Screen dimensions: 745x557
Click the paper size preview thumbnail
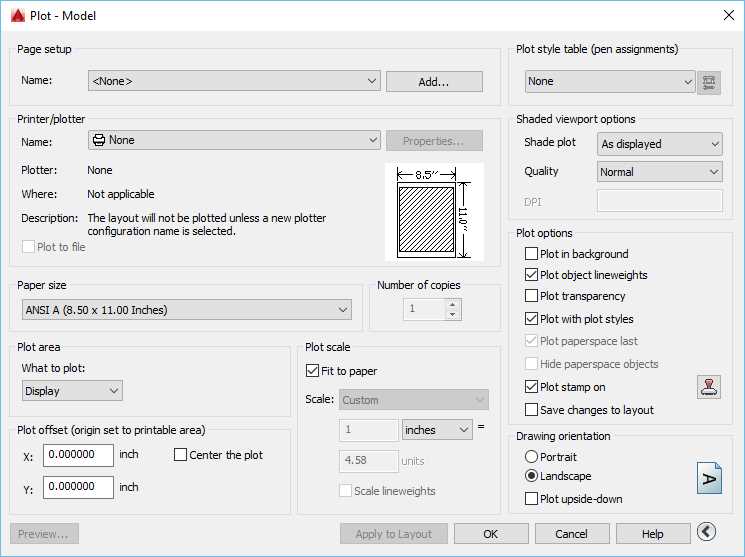click(434, 212)
